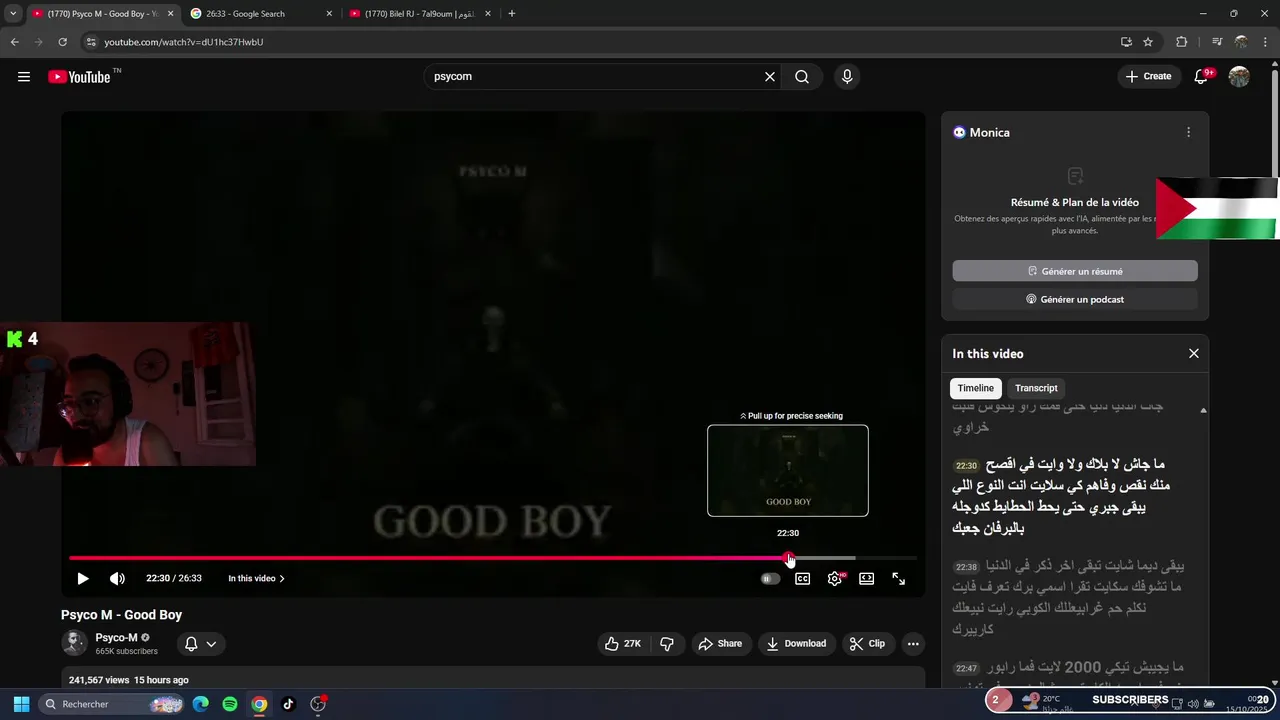The height and width of the screenshot is (720, 1280).
Task: Dislike the video
Action: click(x=667, y=643)
